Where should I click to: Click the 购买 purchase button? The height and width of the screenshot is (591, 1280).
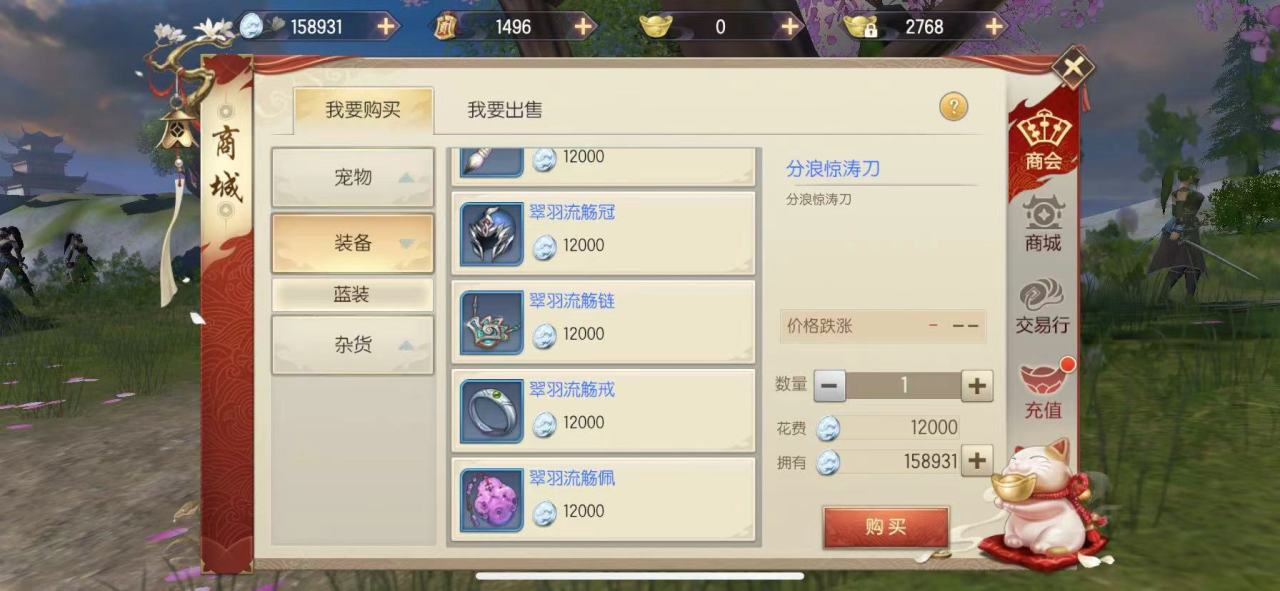[885, 527]
